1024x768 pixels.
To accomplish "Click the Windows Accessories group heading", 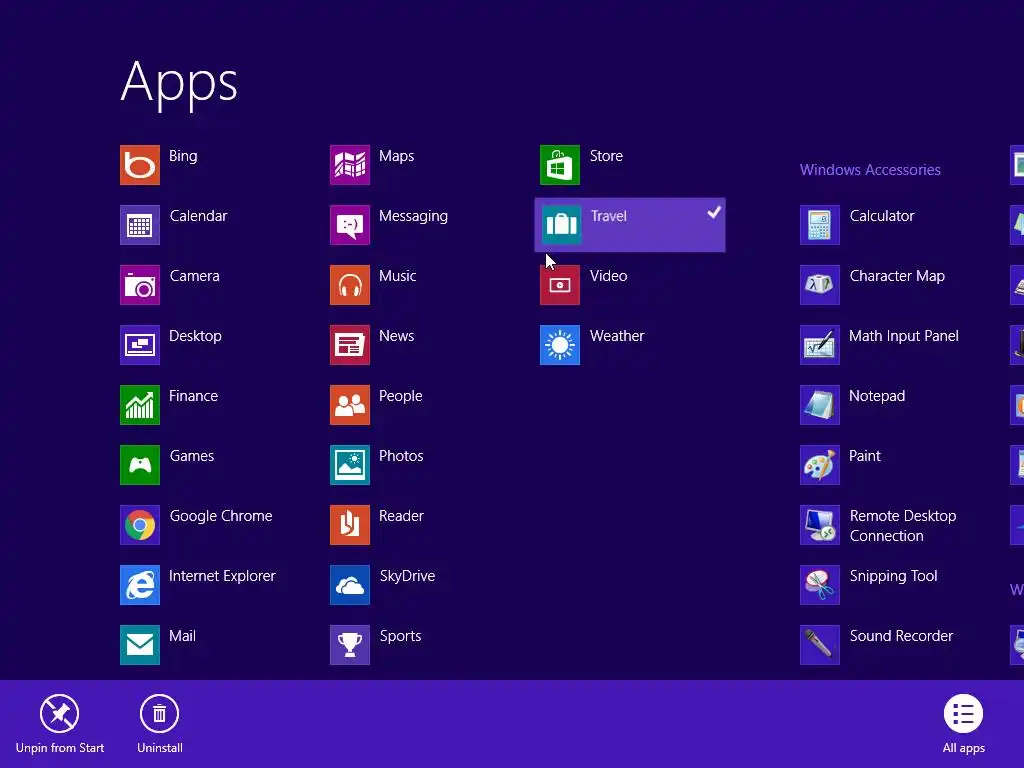I will (870, 170).
